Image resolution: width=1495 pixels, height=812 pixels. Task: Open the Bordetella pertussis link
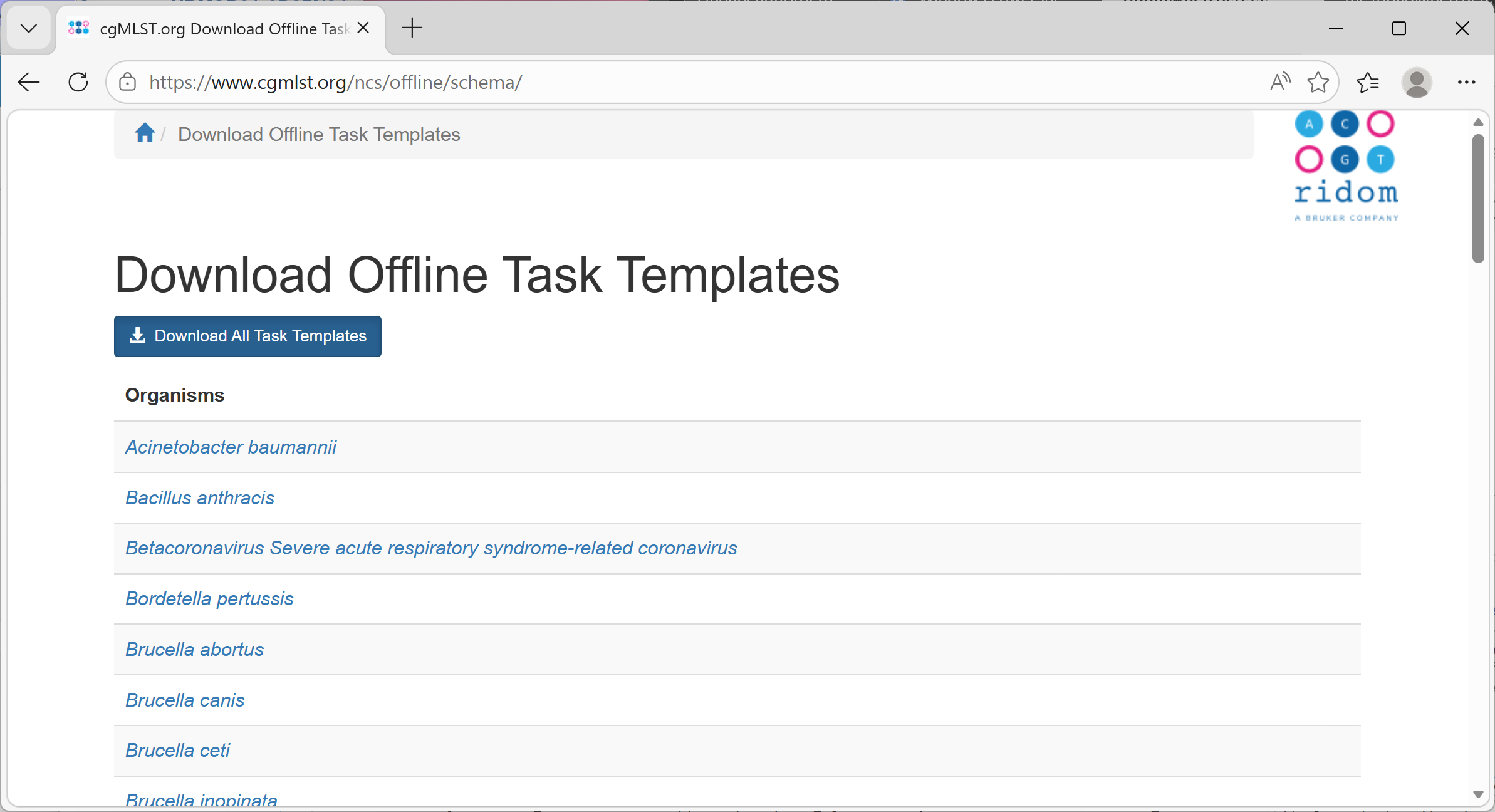[x=209, y=599]
